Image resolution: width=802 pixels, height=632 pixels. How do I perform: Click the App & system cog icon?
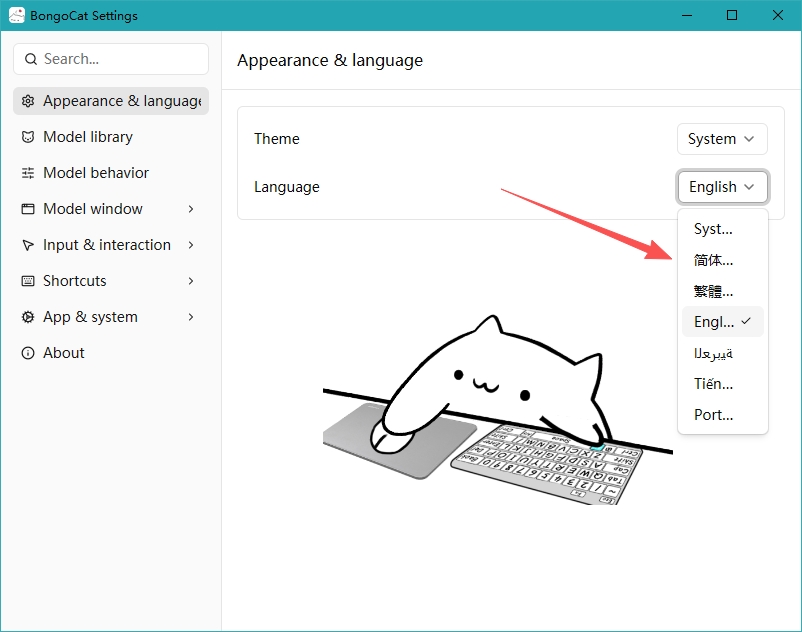28,317
